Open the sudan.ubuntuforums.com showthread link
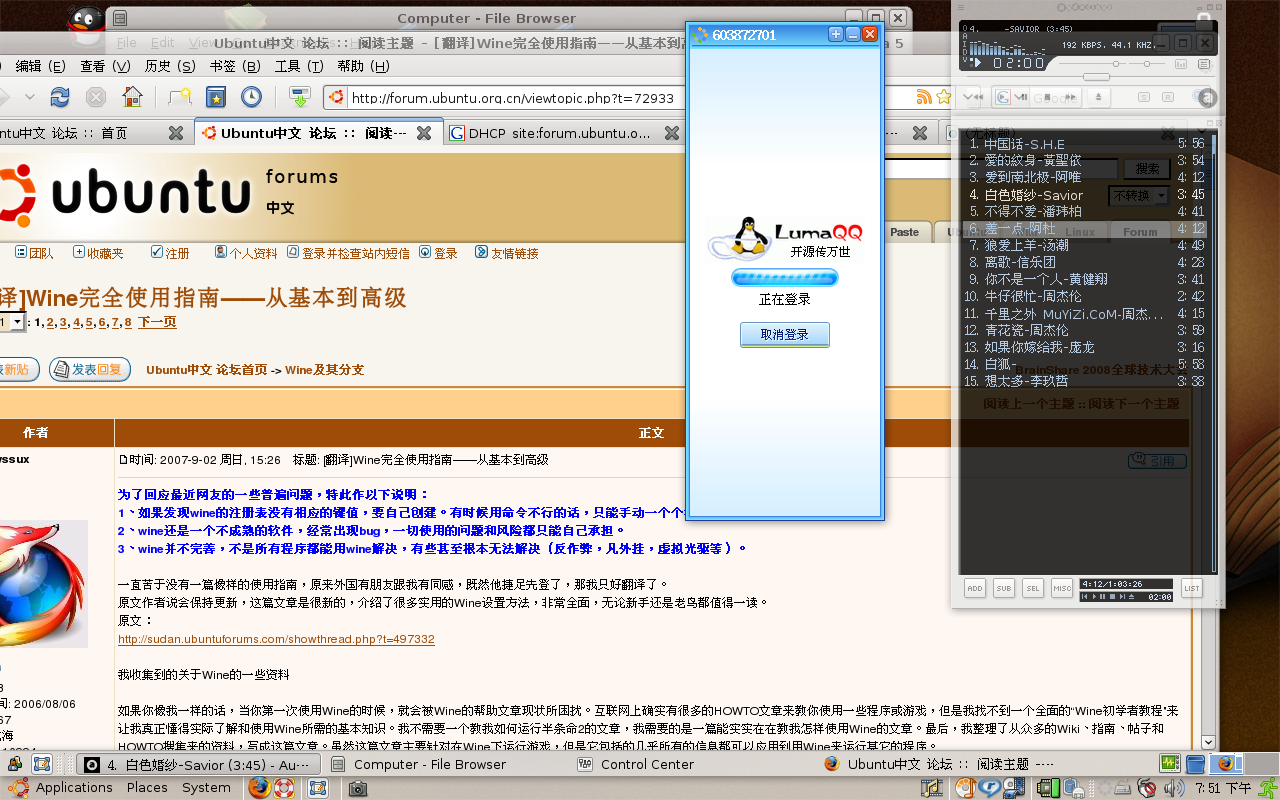 276,639
